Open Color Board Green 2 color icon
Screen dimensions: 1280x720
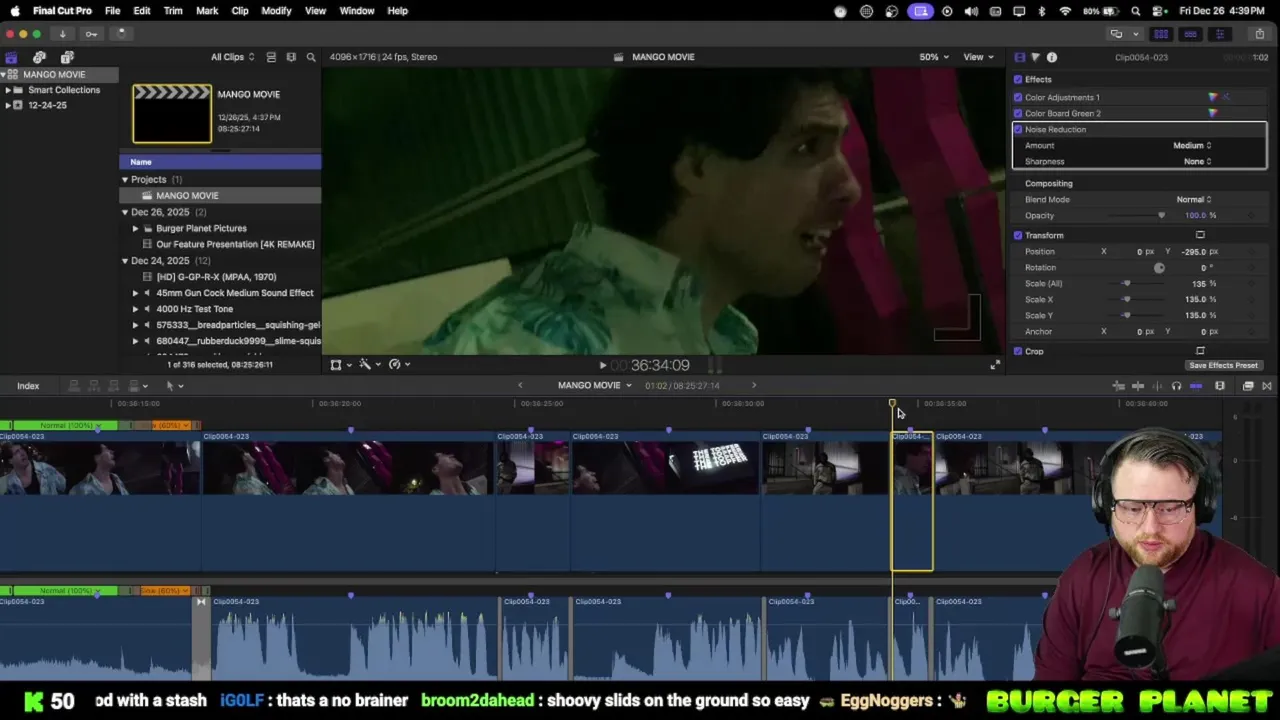tap(1213, 113)
